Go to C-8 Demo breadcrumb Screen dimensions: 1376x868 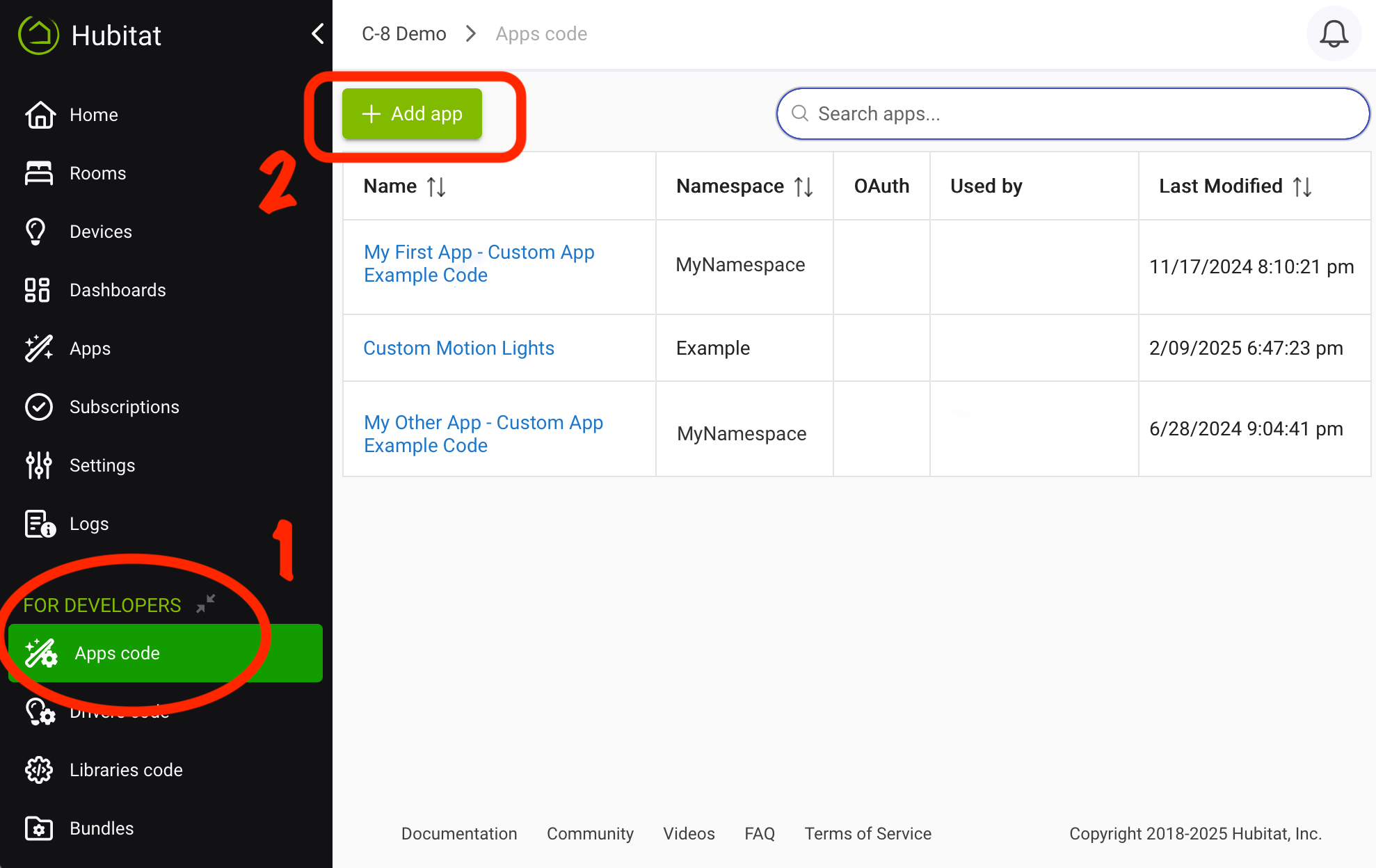coord(404,33)
